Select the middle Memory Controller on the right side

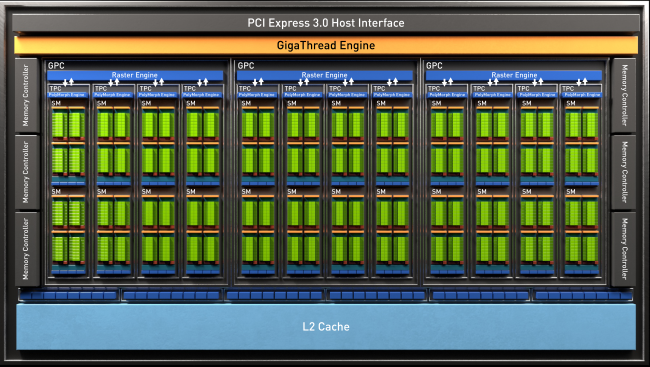[x=623, y=172]
